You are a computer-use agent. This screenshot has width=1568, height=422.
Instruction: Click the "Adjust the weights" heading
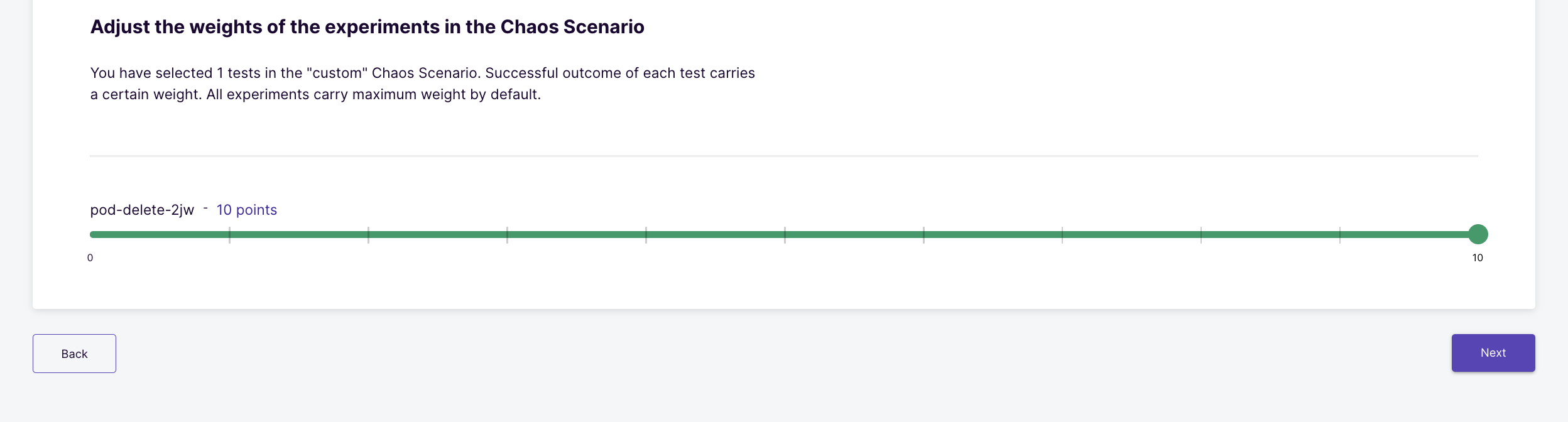pos(367,27)
